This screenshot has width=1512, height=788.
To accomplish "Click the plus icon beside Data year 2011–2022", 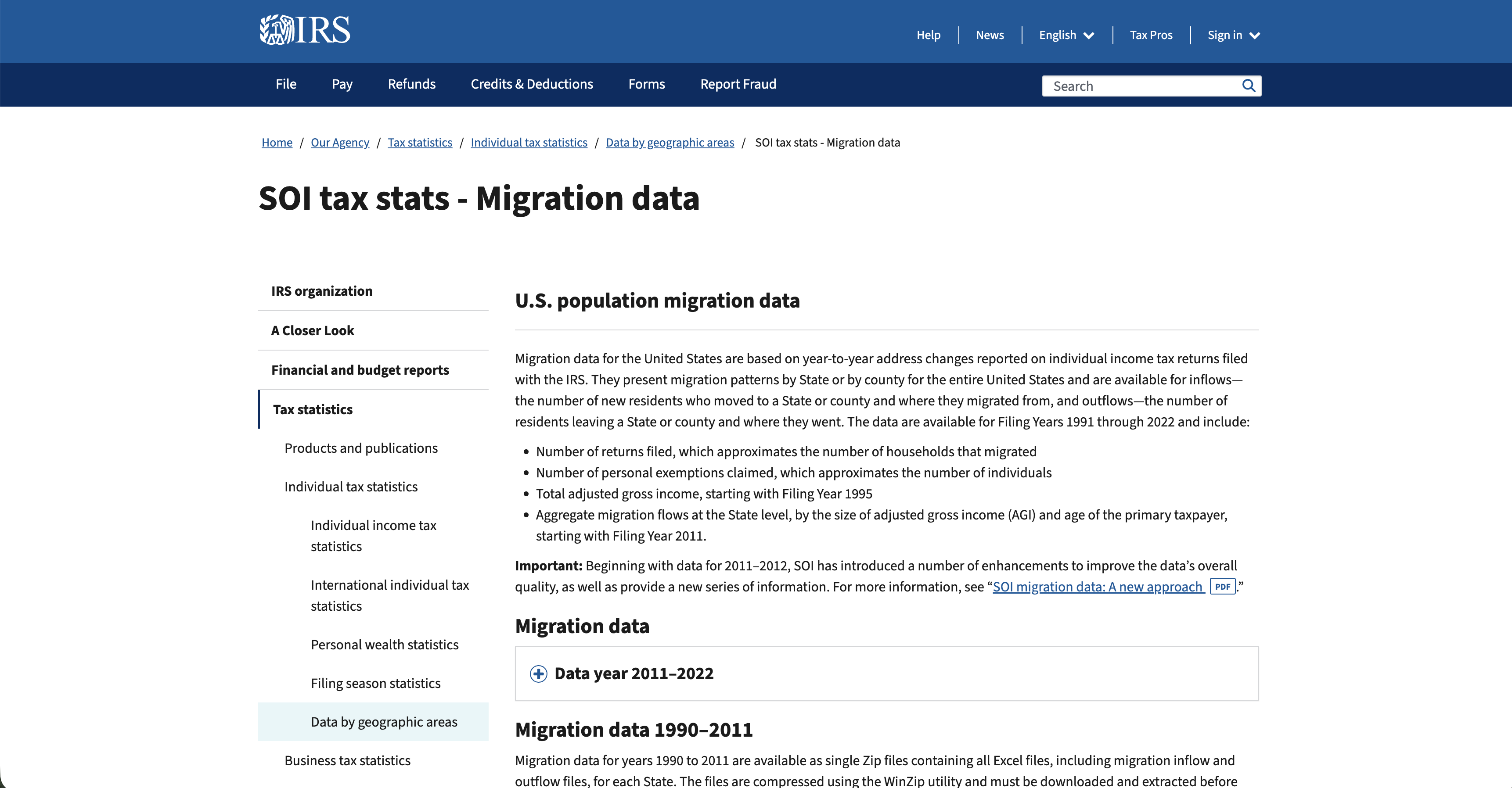I will [538, 673].
